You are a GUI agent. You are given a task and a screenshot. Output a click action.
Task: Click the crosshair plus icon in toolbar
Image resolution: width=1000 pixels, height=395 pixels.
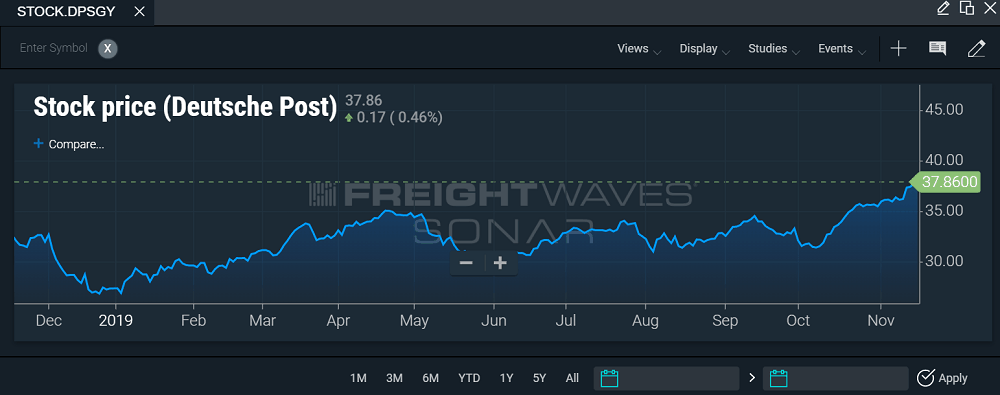point(898,48)
